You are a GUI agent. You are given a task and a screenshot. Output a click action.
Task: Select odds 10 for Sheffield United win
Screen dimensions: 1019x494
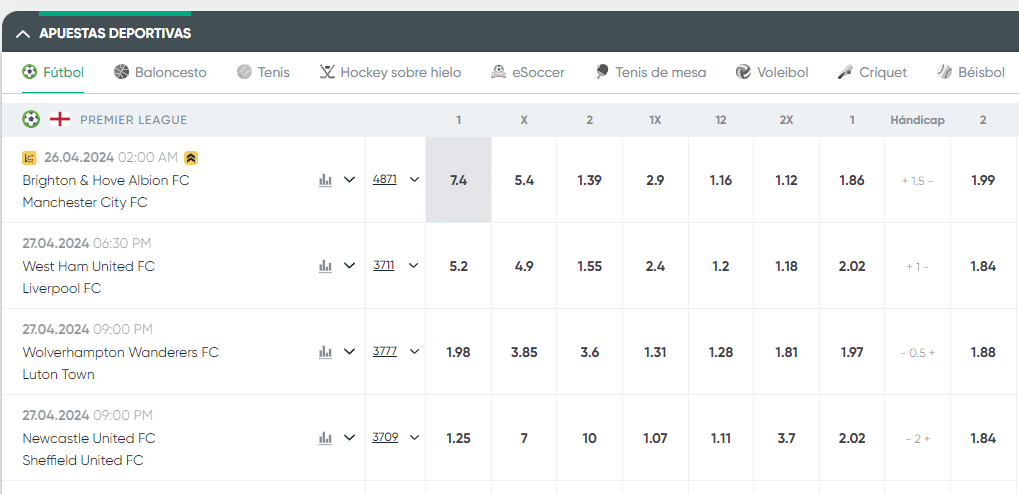click(589, 438)
